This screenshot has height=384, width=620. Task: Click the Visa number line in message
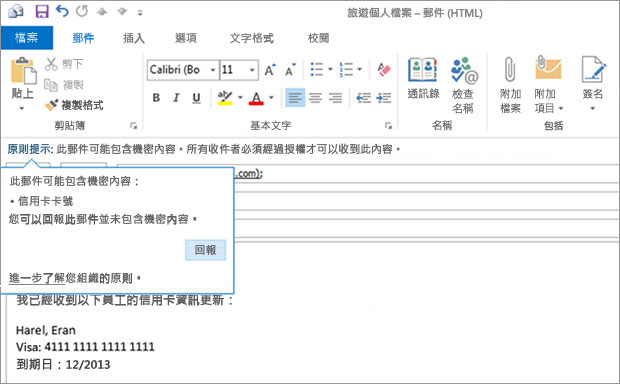click(85, 347)
